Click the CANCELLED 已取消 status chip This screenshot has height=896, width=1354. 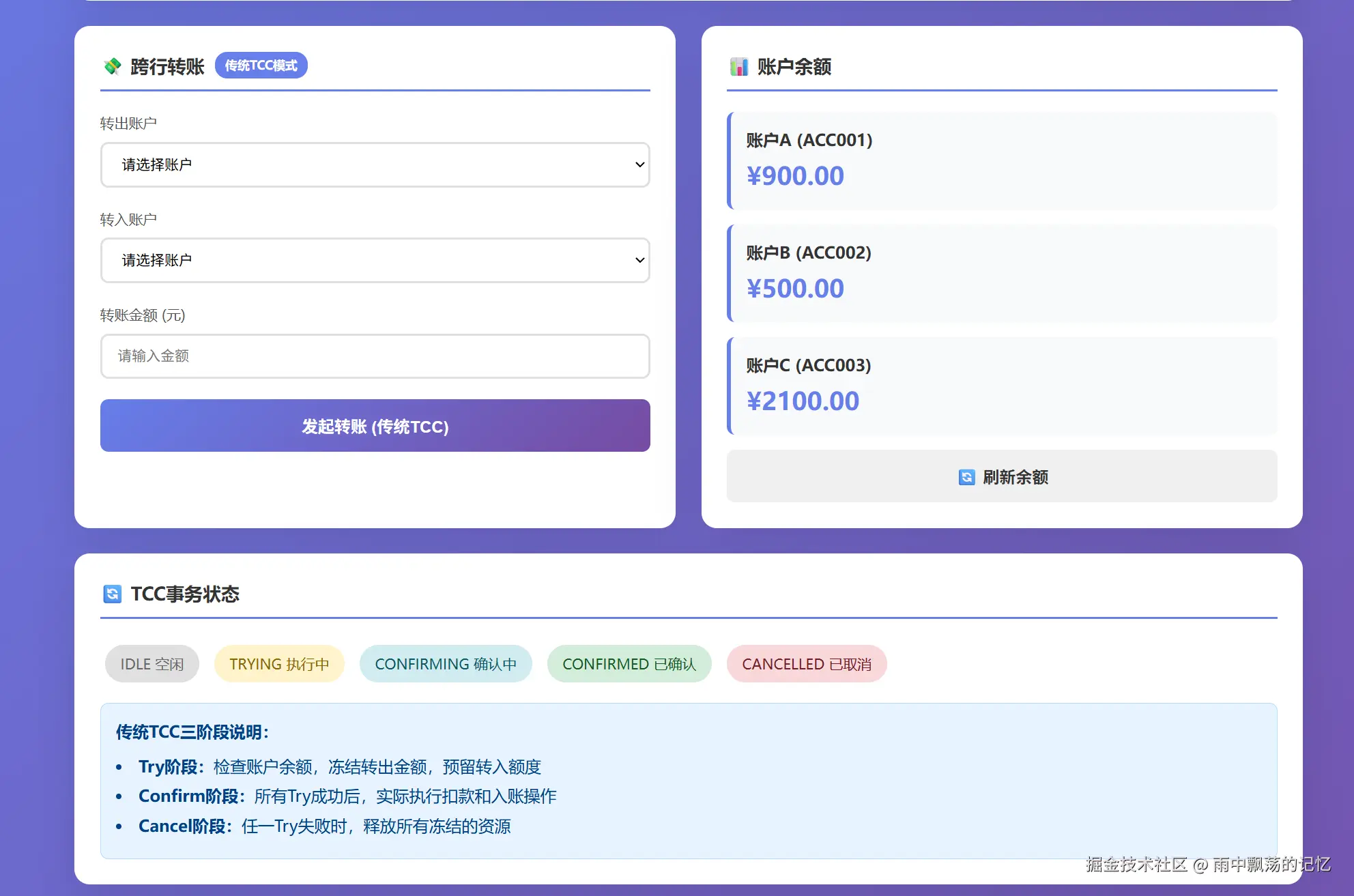coord(806,664)
